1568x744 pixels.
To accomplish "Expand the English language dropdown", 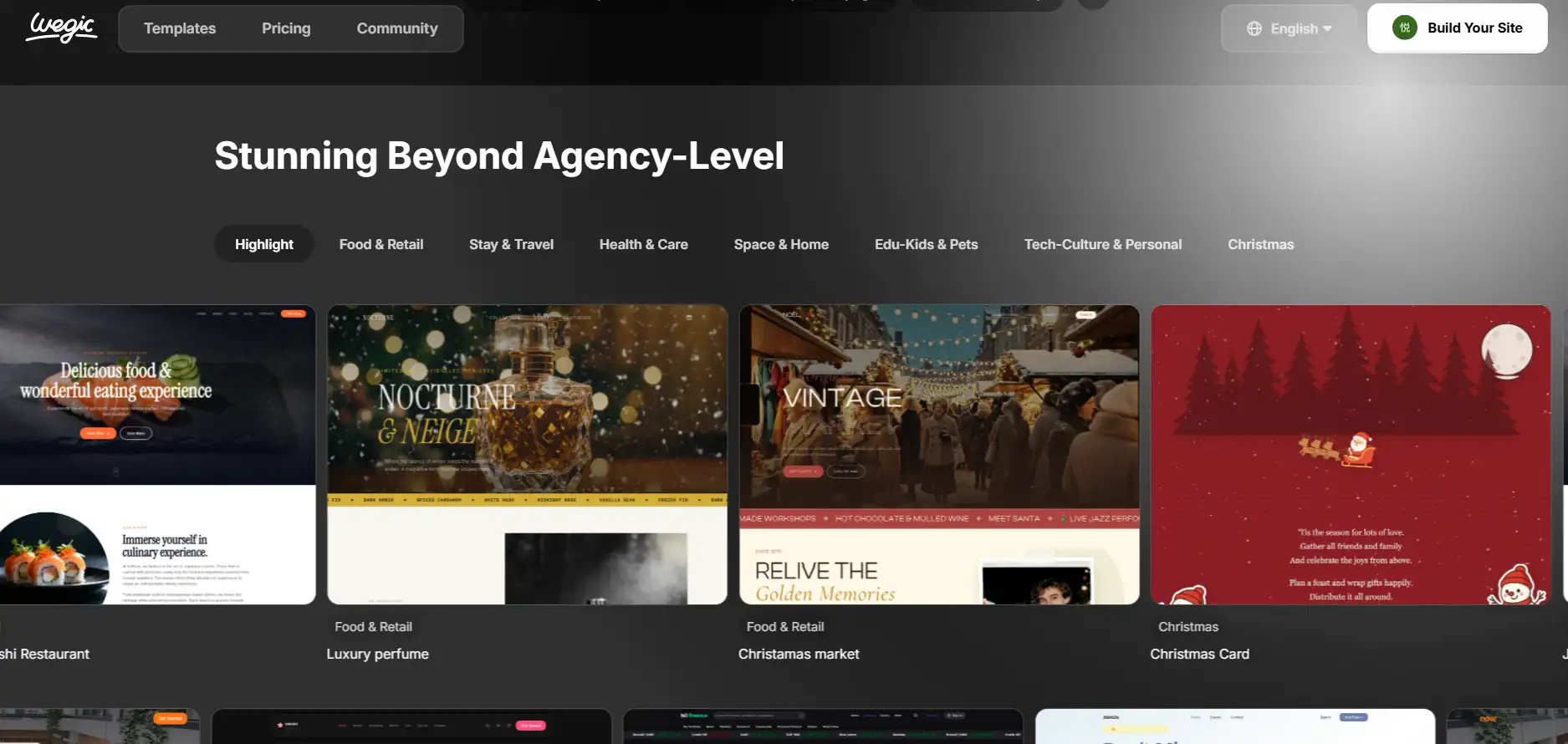I will 1289,28.
